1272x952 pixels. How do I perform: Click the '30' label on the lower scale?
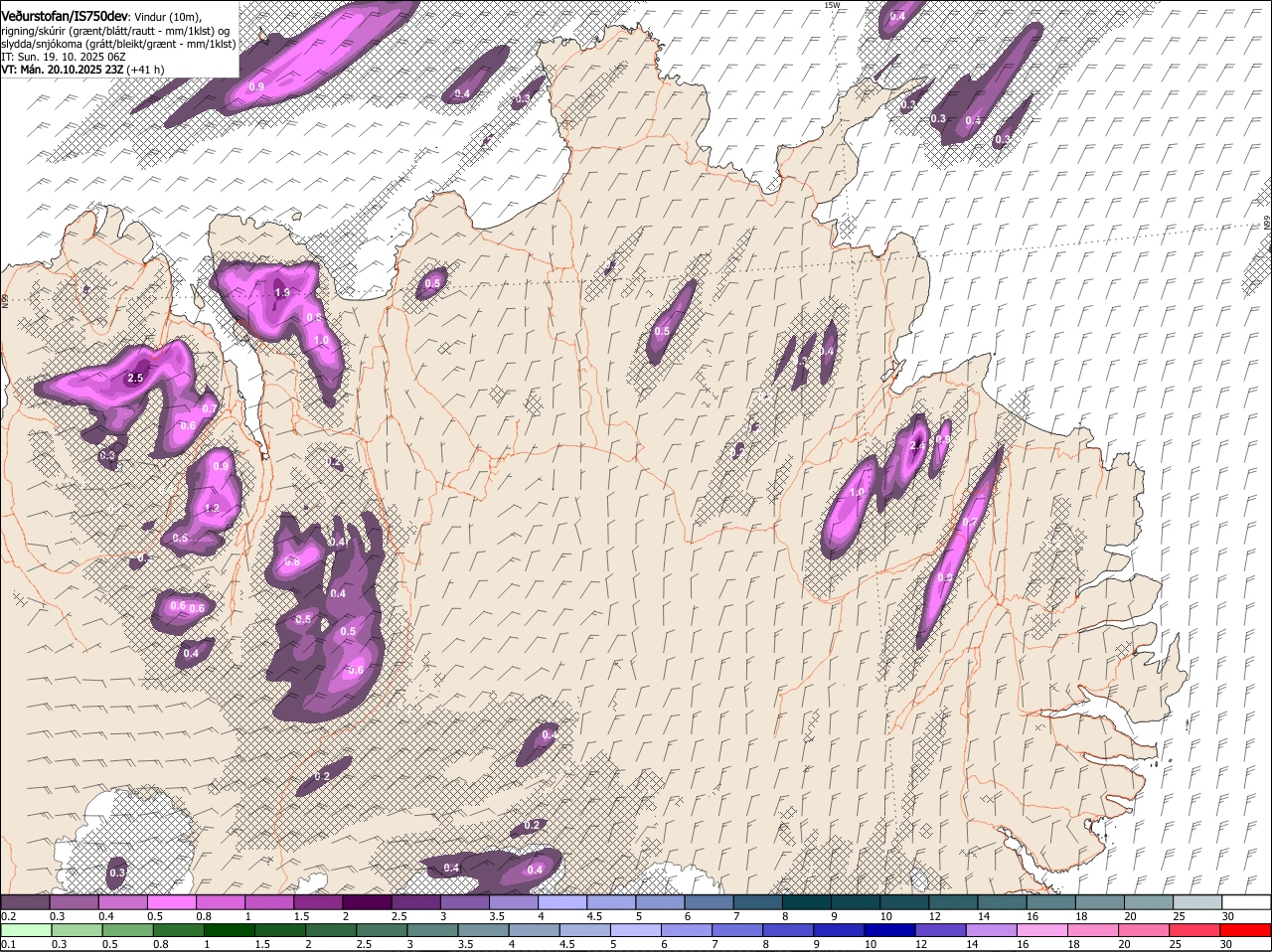[1228, 944]
